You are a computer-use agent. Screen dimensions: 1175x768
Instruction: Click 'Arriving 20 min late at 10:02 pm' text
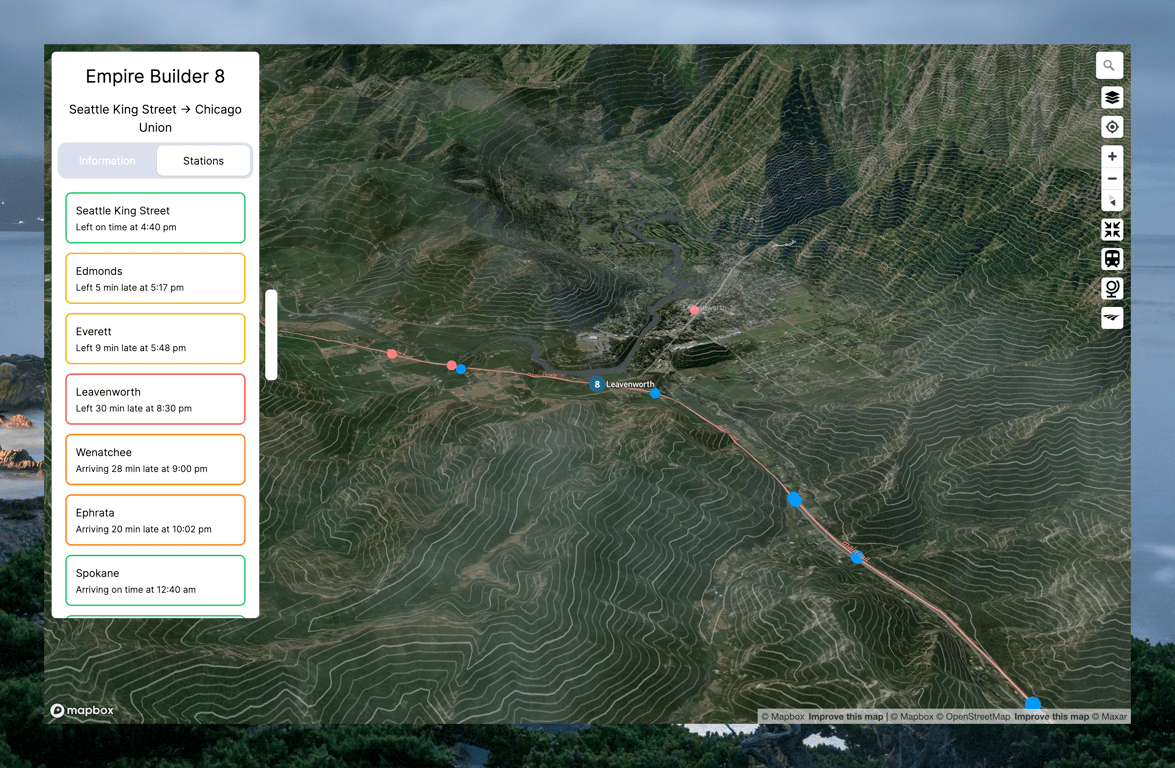click(x=144, y=529)
